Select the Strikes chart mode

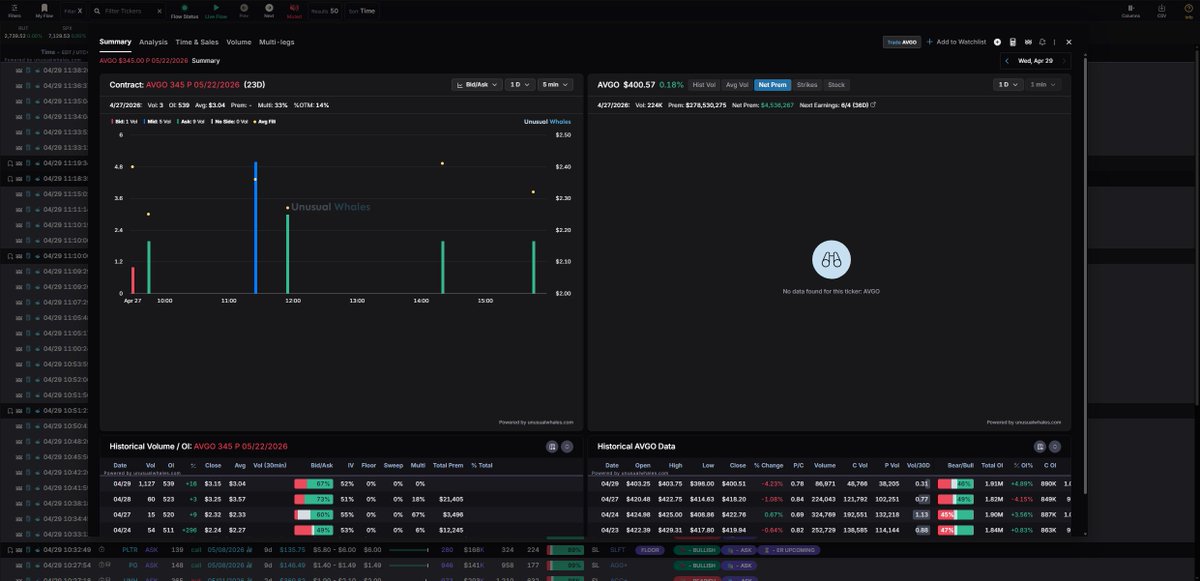coord(807,85)
